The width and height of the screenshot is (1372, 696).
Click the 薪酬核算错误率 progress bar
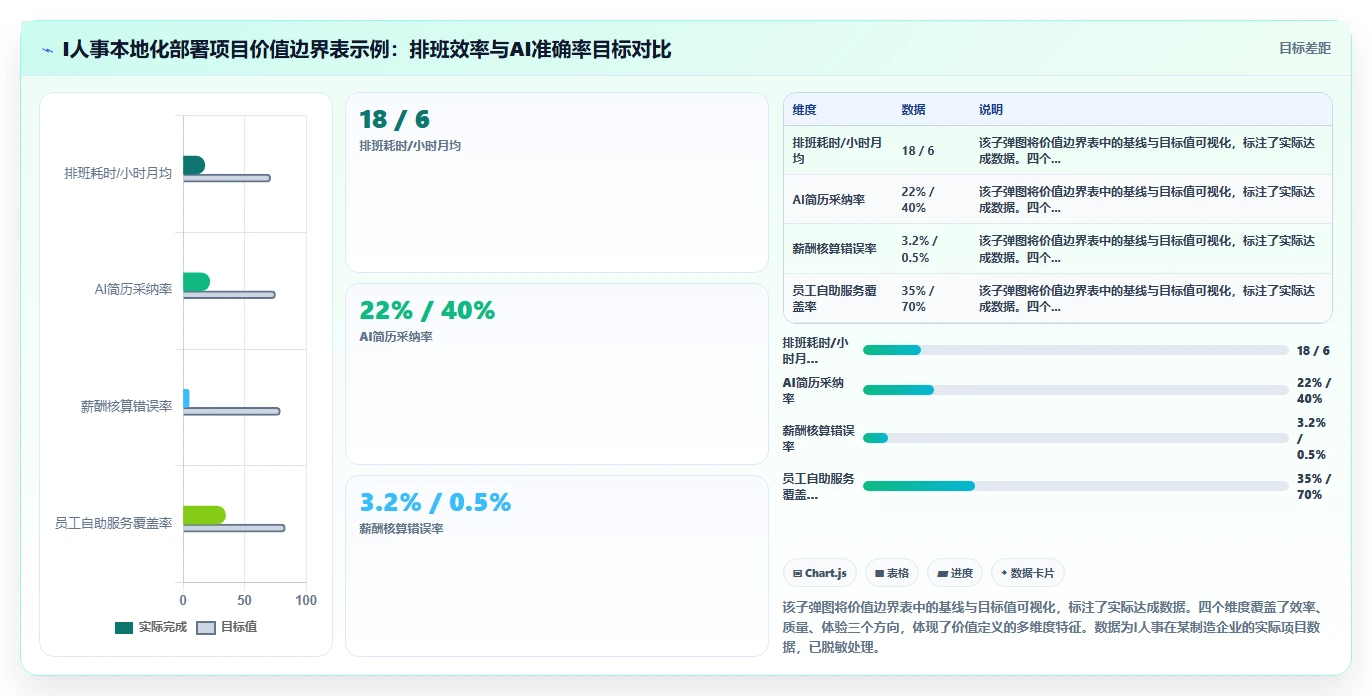coord(1075,438)
